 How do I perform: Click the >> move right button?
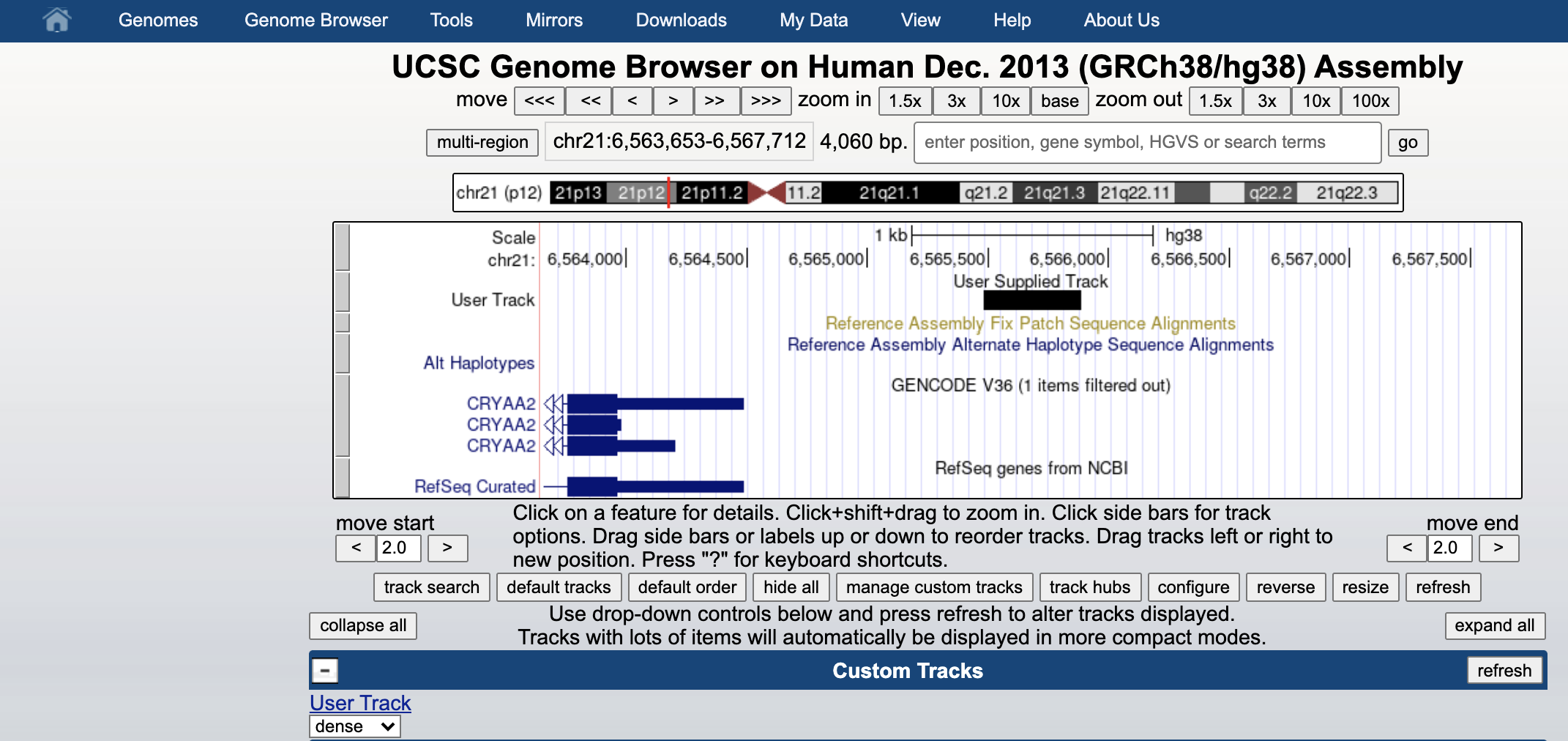(x=714, y=101)
